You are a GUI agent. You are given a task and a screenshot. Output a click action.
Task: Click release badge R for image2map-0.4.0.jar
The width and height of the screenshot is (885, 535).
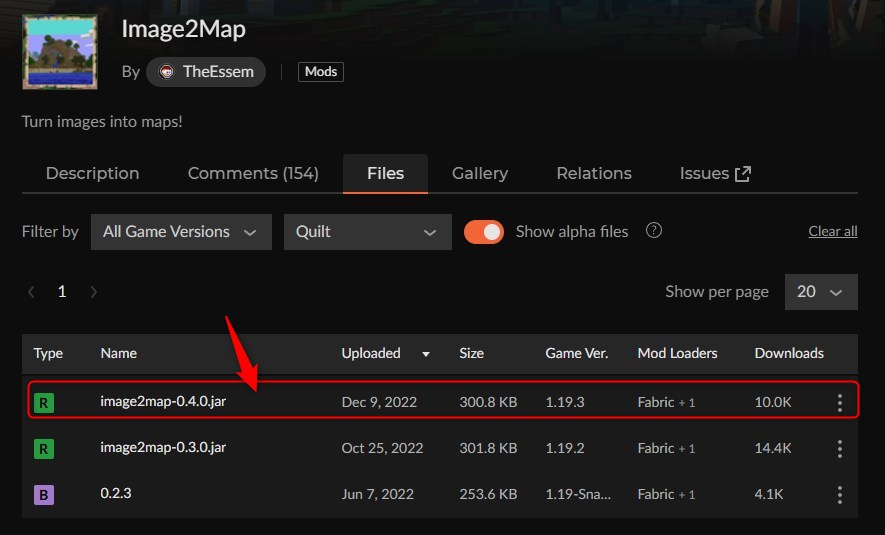(44, 403)
